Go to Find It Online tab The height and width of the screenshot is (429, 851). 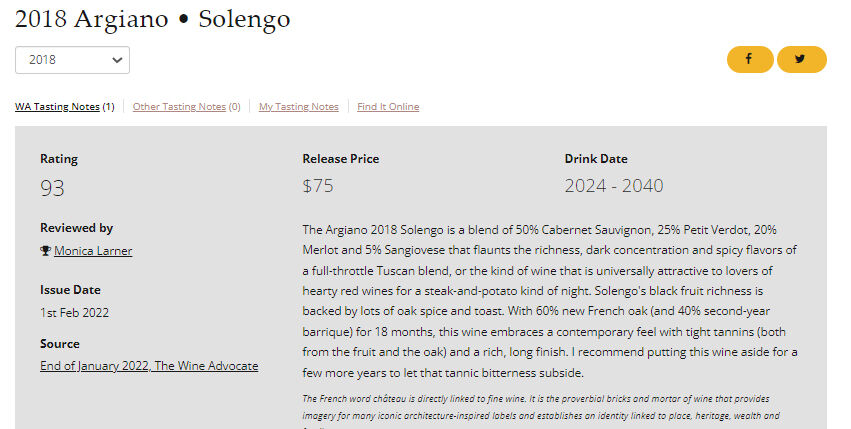pyautogui.click(x=388, y=107)
